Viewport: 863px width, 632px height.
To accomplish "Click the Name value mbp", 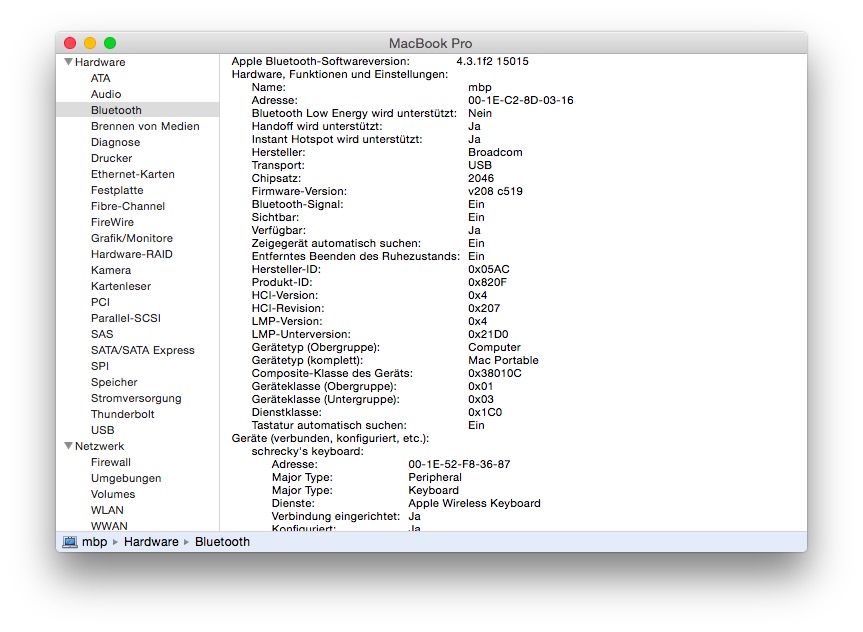I will tap(479, 87).
